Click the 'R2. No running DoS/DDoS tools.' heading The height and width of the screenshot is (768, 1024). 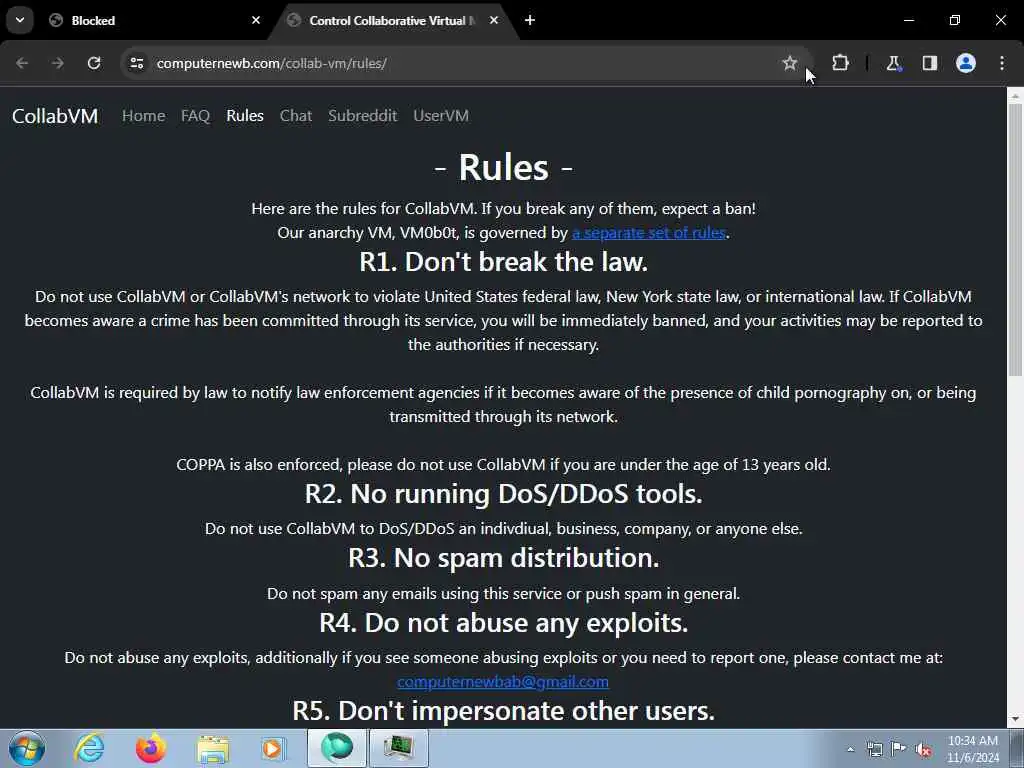504,494
